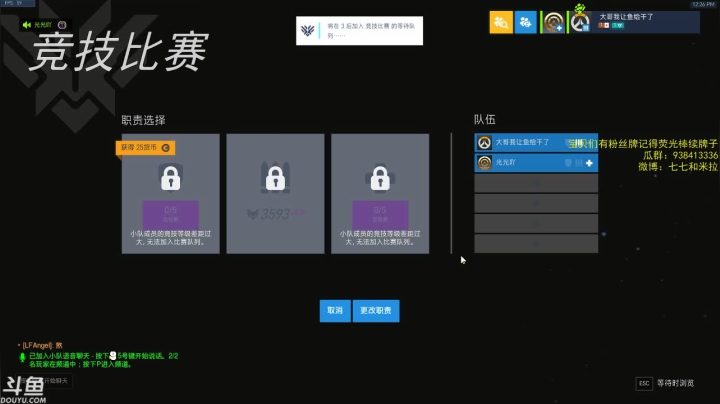Click the purple 0/5 placement box on tank card

pyautogui.click(x=171, y=214)
